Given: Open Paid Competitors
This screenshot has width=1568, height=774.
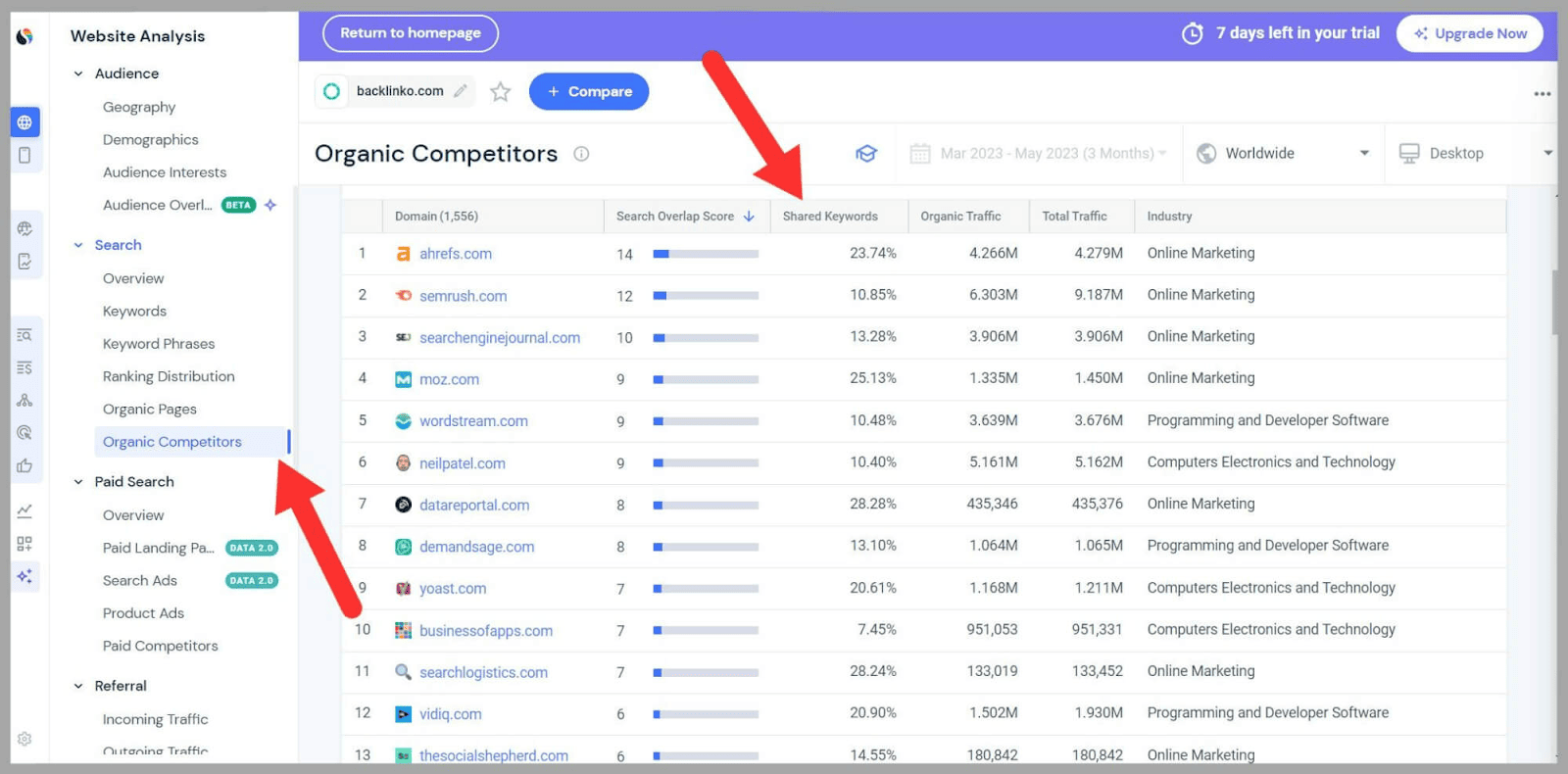Looking at the screenshot, I should tap(161, 646).
